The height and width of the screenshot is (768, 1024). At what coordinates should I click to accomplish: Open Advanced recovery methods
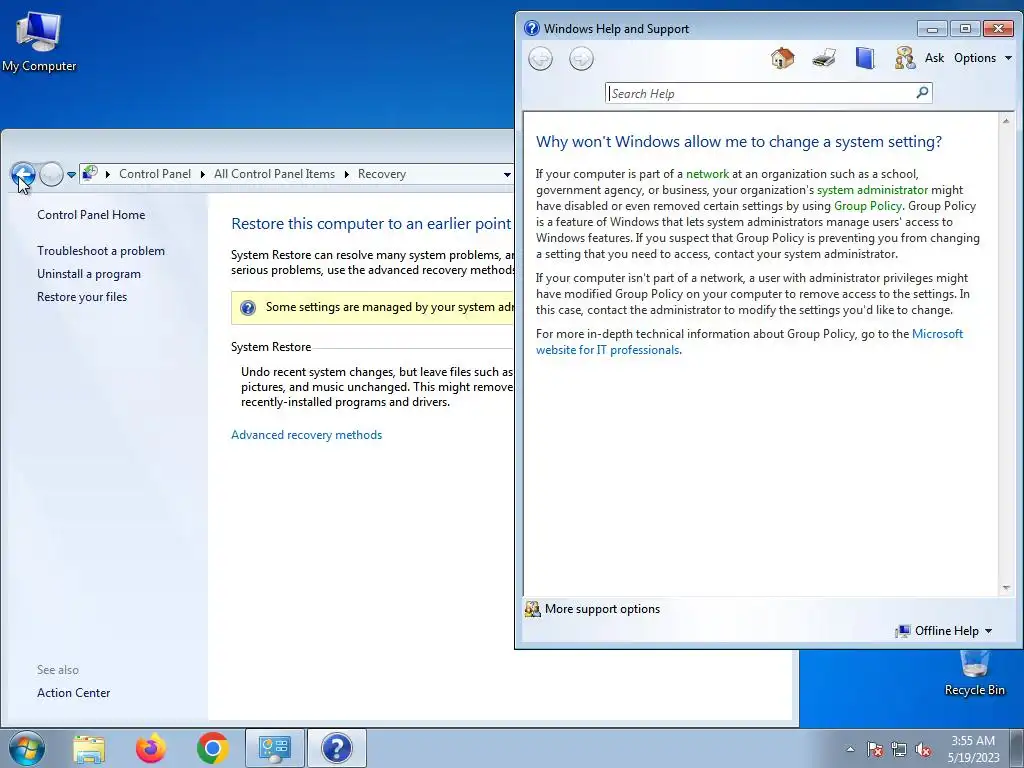tap(306, 435)
